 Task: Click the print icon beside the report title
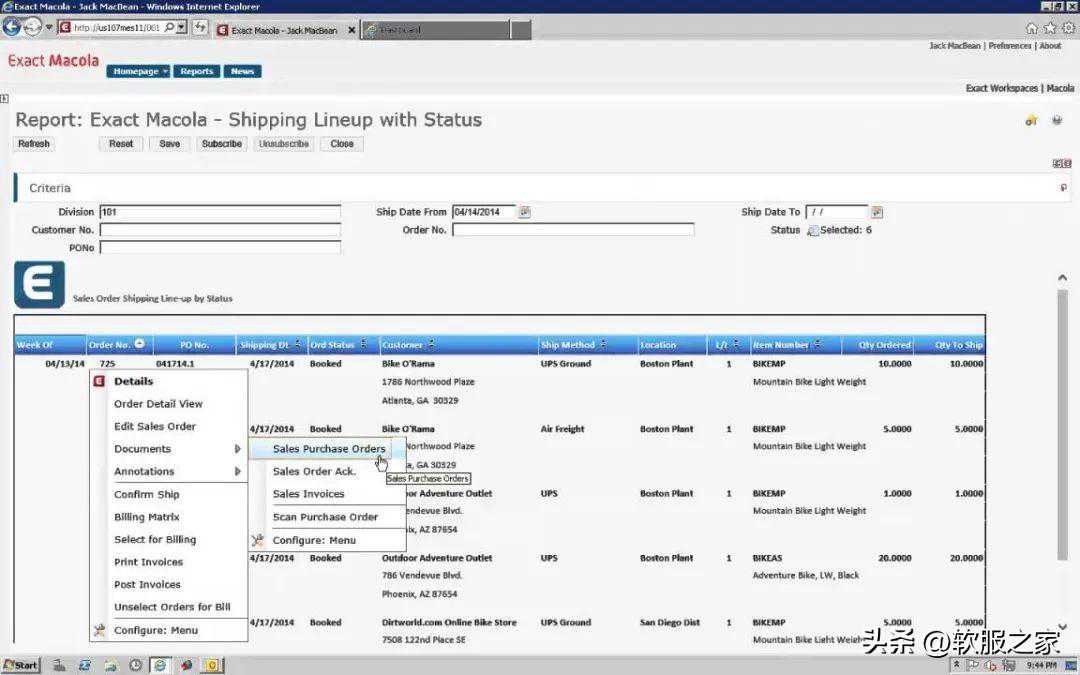tap(1057, 121)
